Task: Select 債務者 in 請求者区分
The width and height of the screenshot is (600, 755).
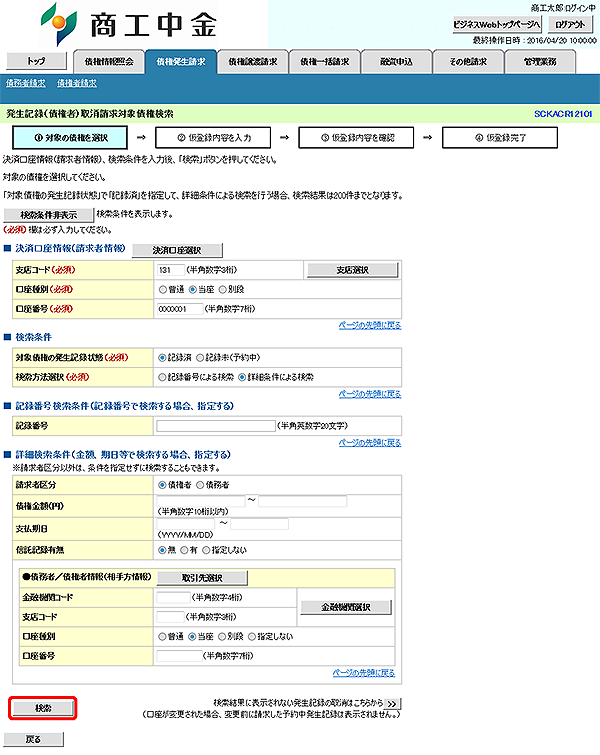Action: click(x=200, y=485)
